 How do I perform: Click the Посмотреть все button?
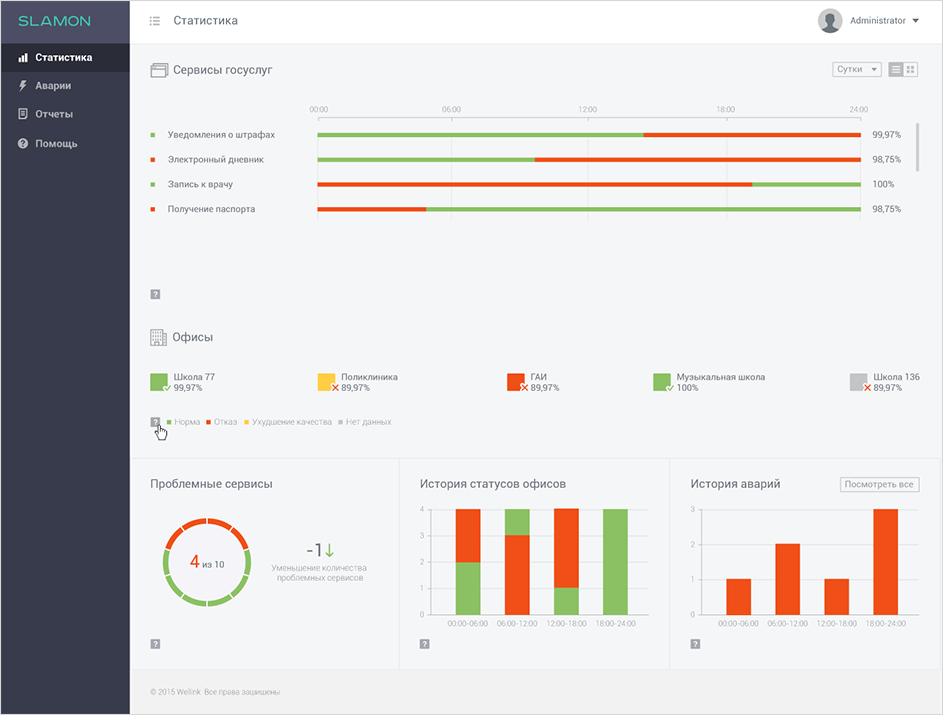[879, 484]
